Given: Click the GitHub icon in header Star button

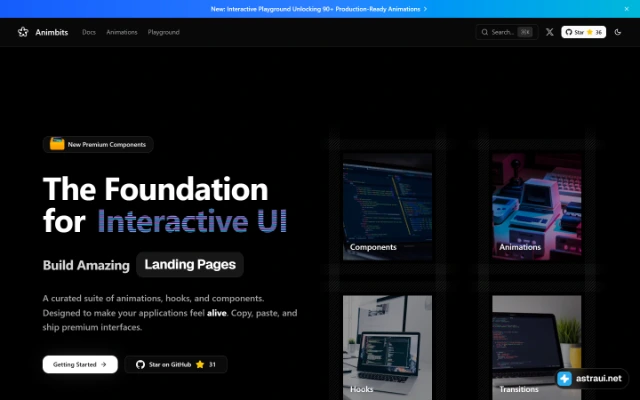Looking at the screenshot, I should pos(569,32).
